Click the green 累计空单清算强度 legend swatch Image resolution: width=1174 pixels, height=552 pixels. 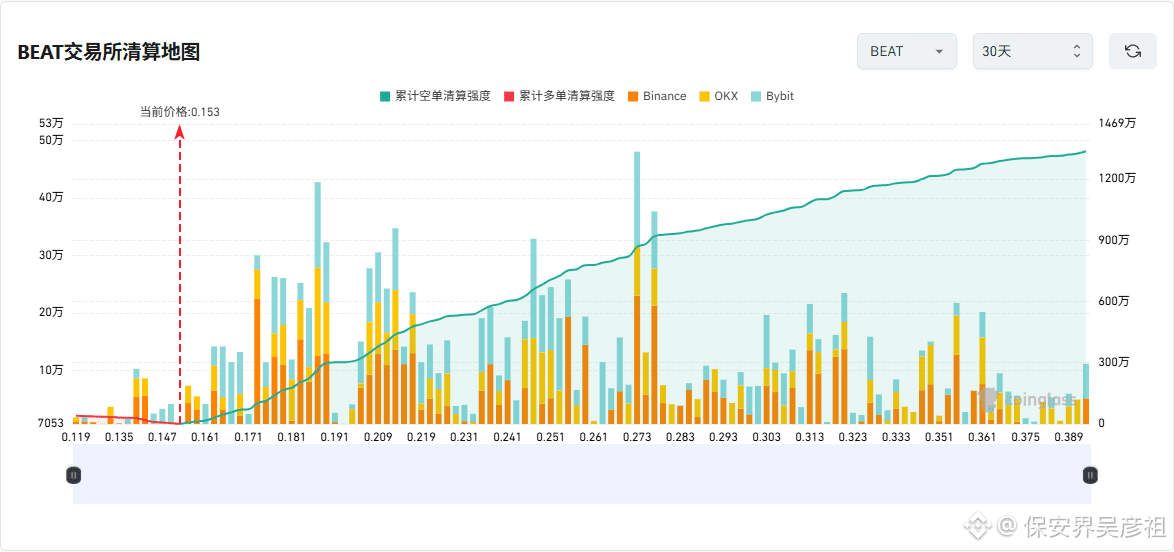pyautogui.click(x=385, y=96)
